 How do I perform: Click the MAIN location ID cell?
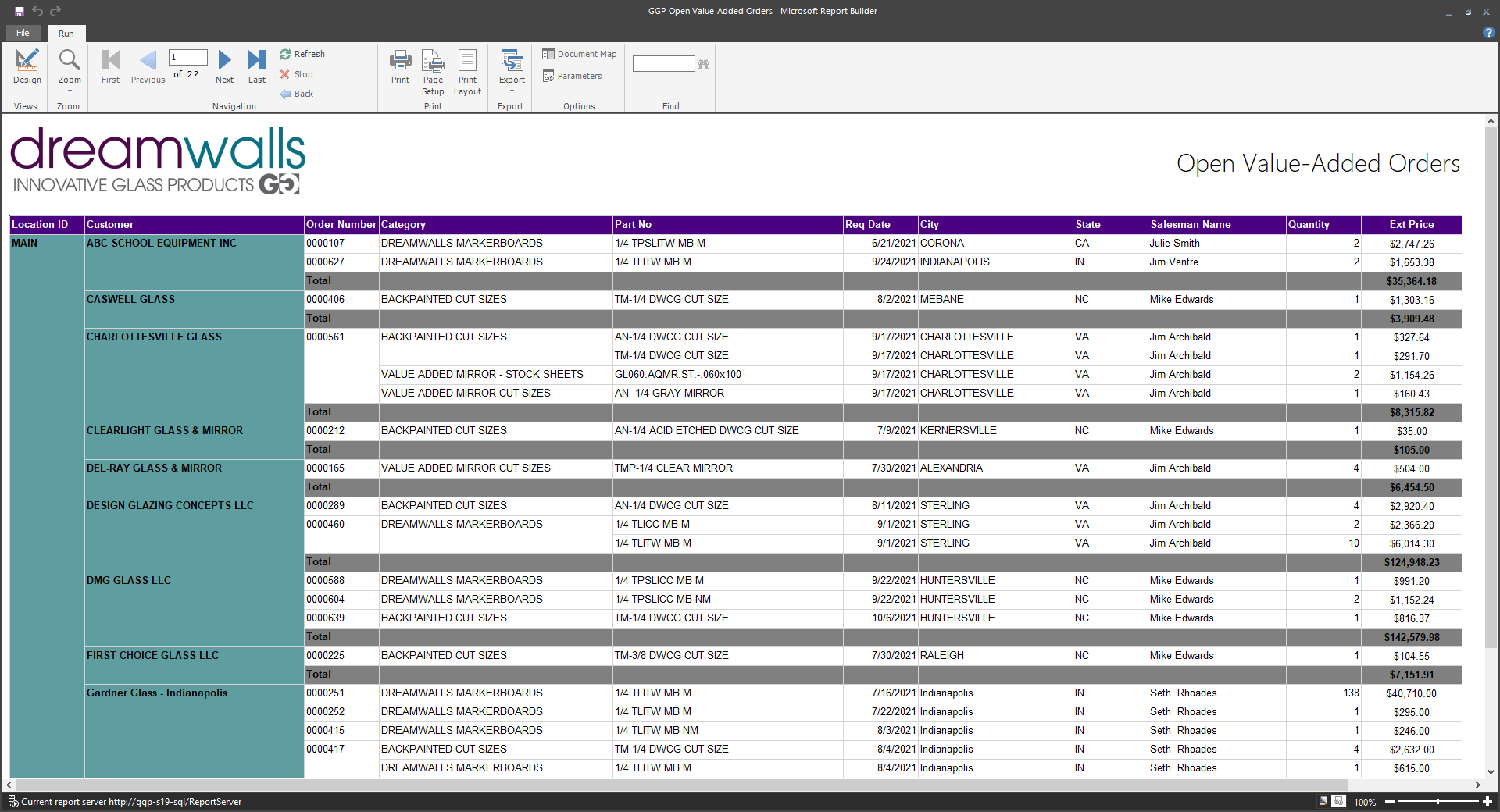tap(47, 506)
